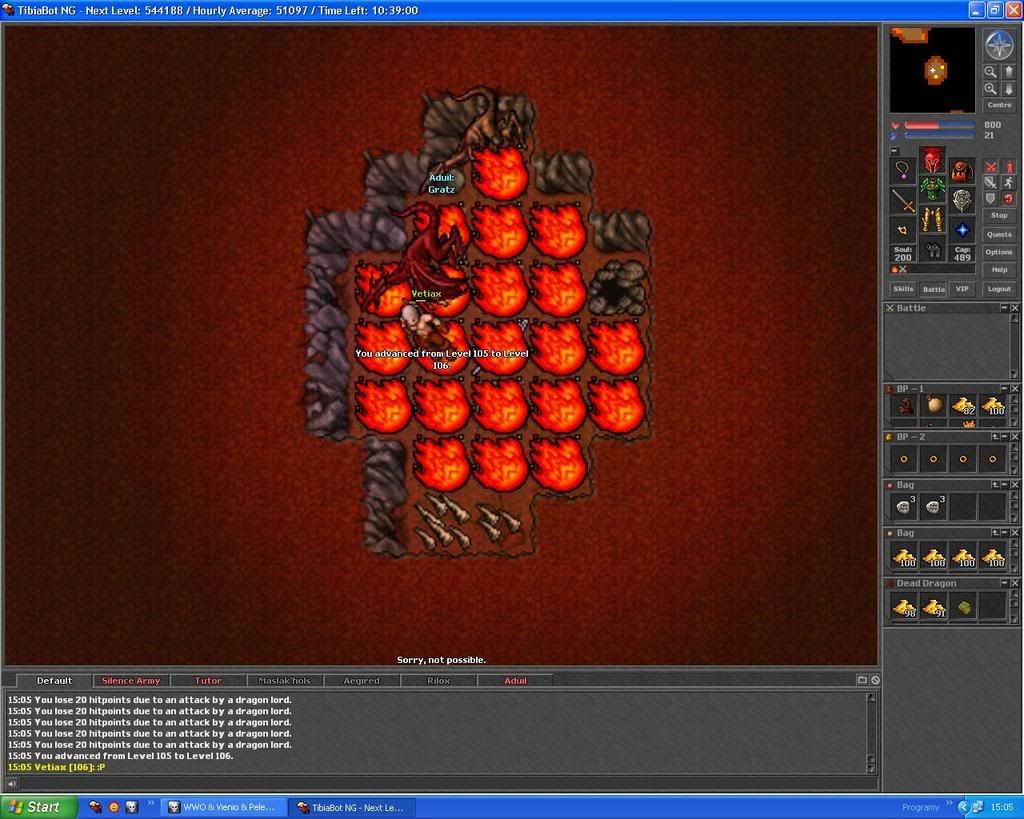Image resolution: width=1024 pixels, height=819 pixels.
Task: Click the Logout button
Action: (999, 289)
